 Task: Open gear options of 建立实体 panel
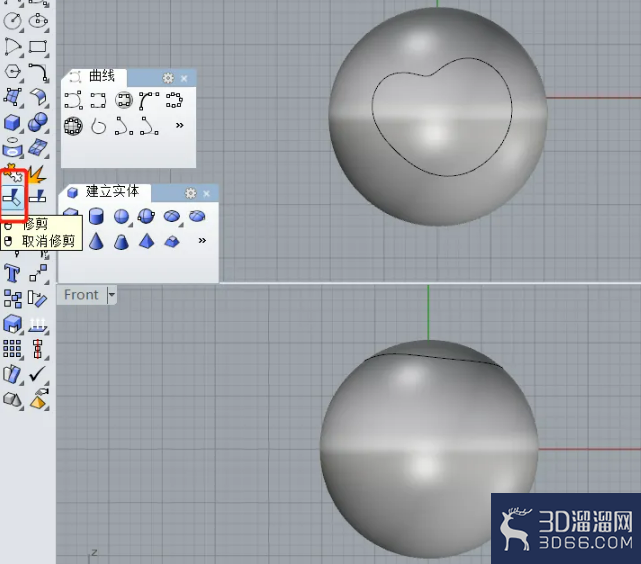click(191, 193)
